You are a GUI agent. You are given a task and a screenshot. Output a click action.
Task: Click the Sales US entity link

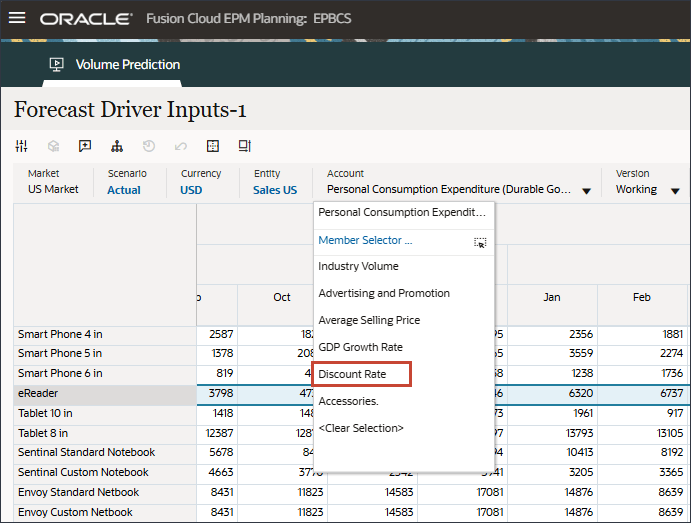(x=275, y=190)
